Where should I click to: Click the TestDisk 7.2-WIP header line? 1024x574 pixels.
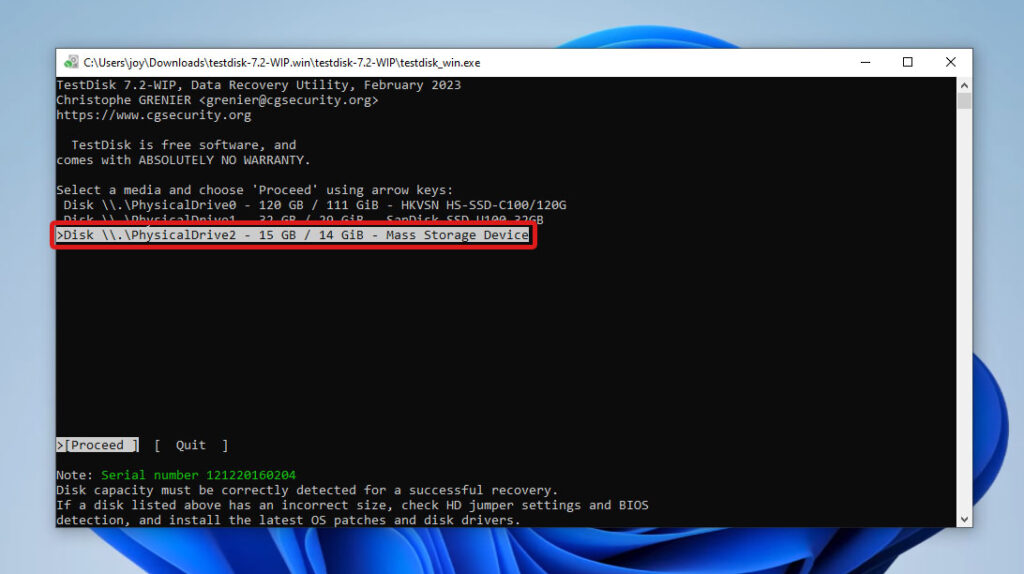pyautogui.click(x=258, y=85)
